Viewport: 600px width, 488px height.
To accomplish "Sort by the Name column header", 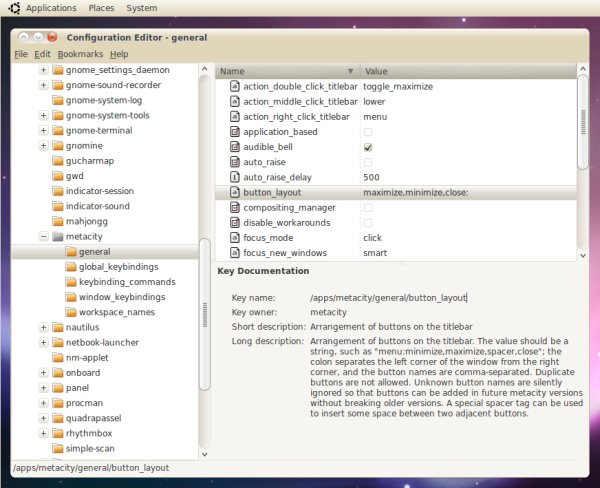I will coord(288,71).
